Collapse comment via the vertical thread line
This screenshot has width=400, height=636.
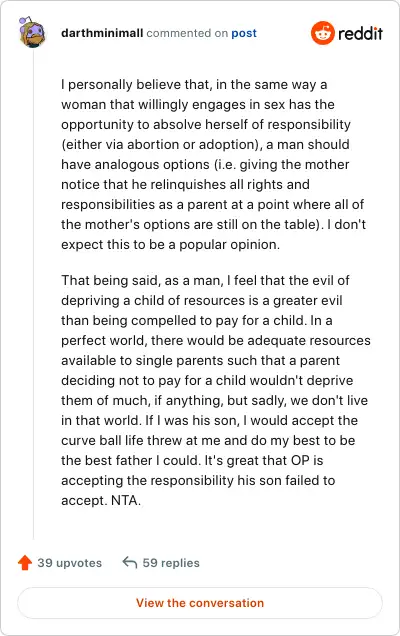[x=33, y=294]
